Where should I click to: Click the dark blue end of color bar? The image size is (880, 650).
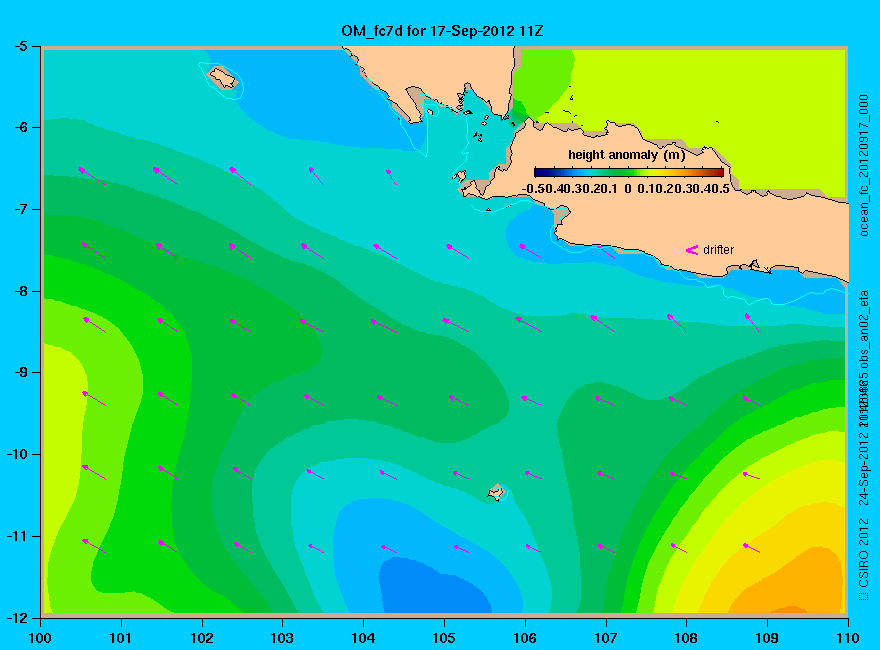(x=538, y=172)
